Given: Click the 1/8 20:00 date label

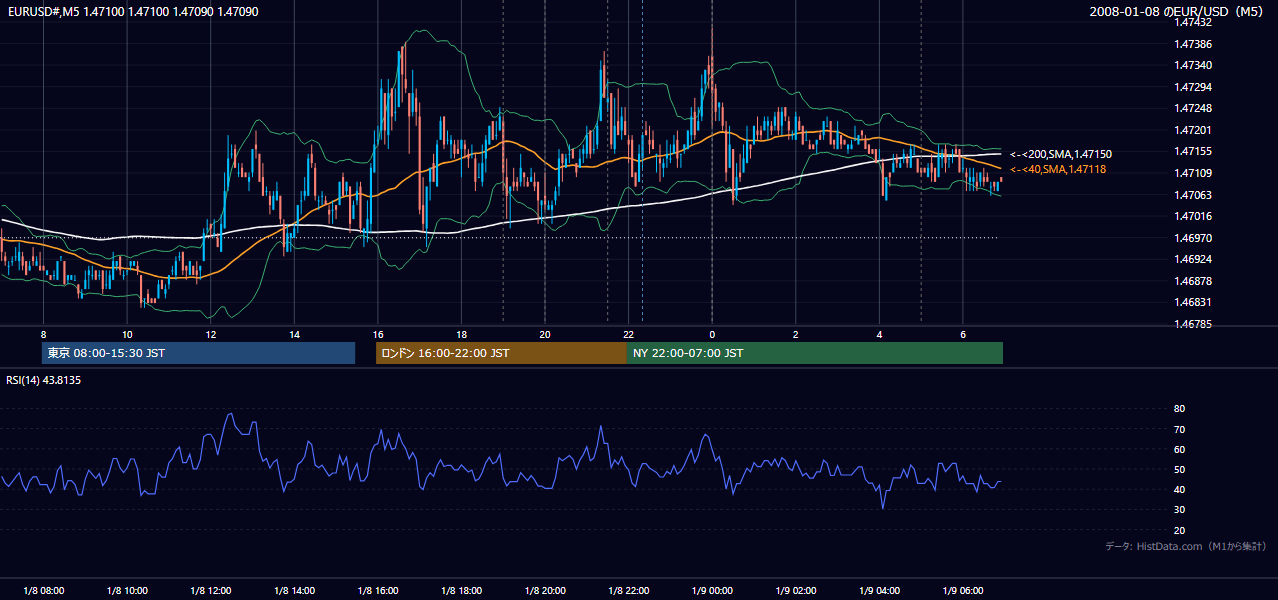Looking at the screenshot, I should pos(545,591).
